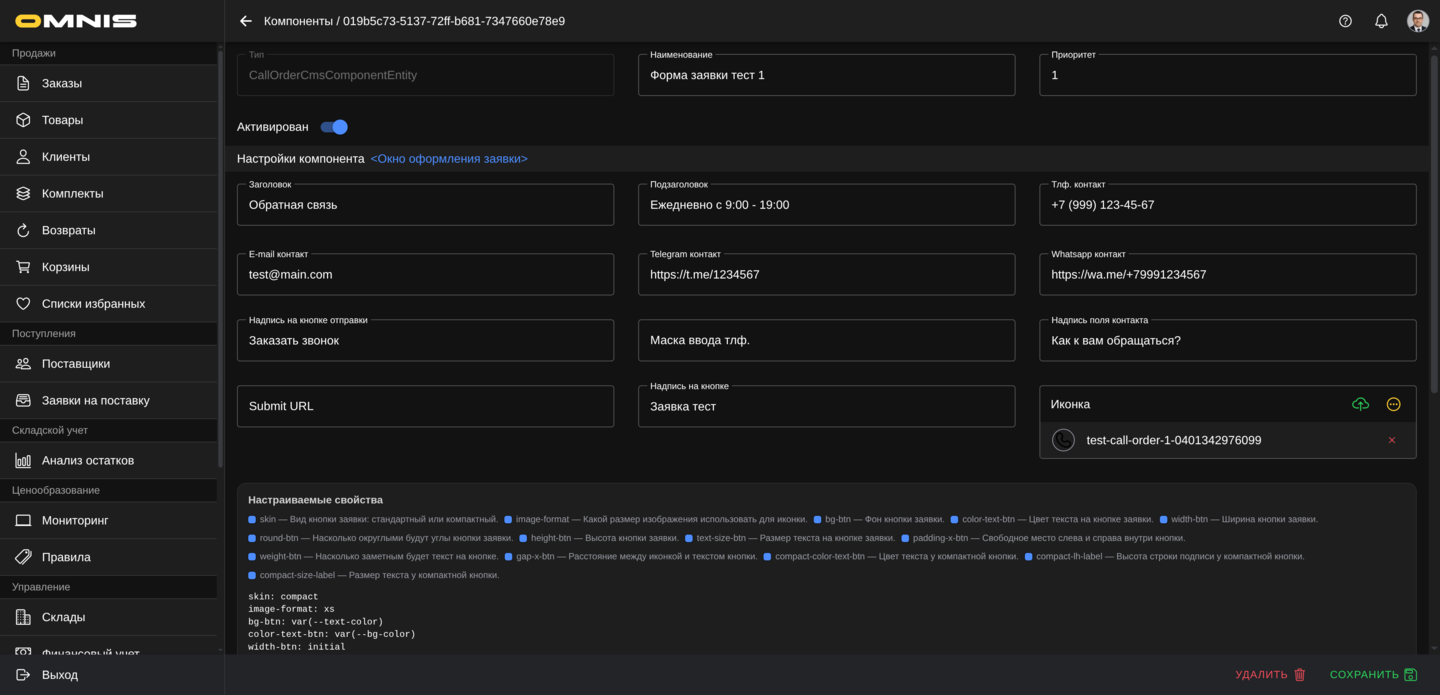Toggle the Активирован switch off
The height and width of the screenshot is (695, 1440).
334,127
